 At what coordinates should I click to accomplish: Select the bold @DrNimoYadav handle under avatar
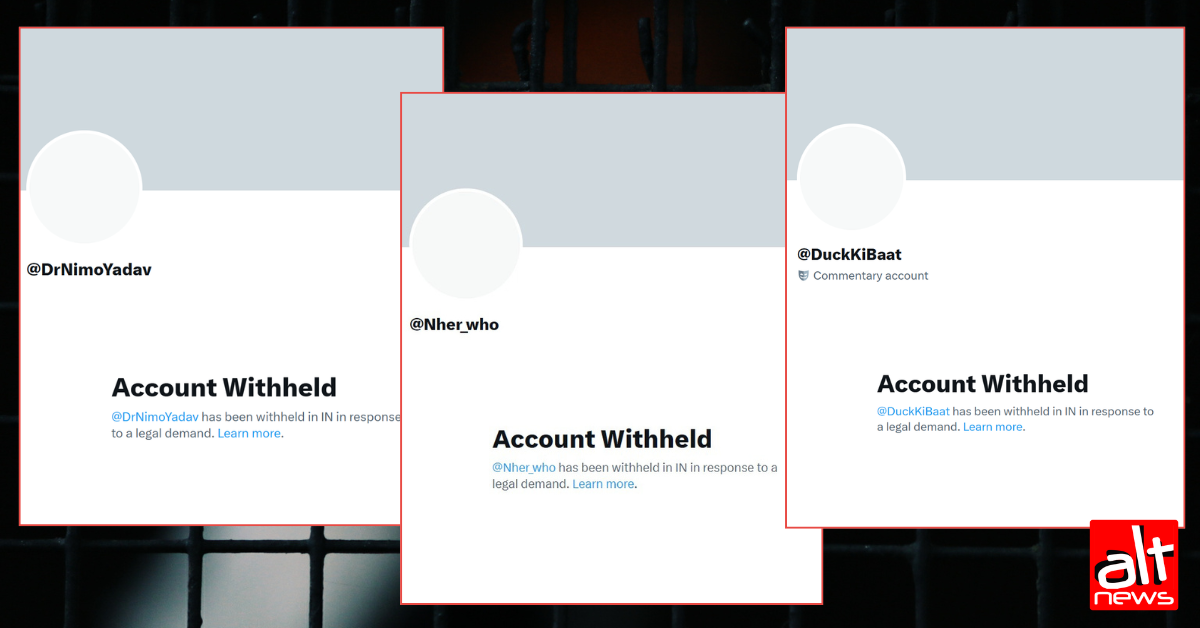click(89, 270)
